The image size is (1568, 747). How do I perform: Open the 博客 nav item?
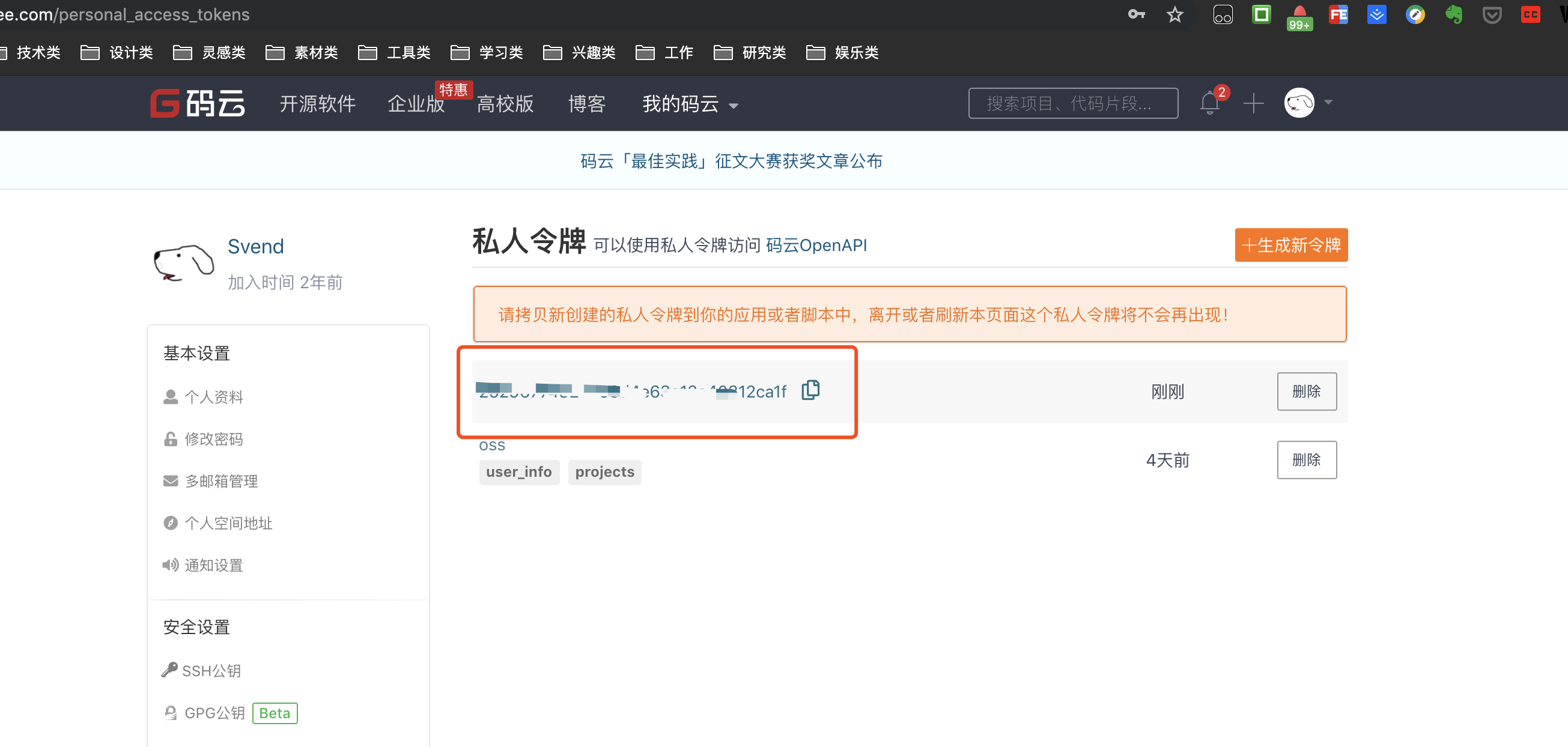pos(587,103)
